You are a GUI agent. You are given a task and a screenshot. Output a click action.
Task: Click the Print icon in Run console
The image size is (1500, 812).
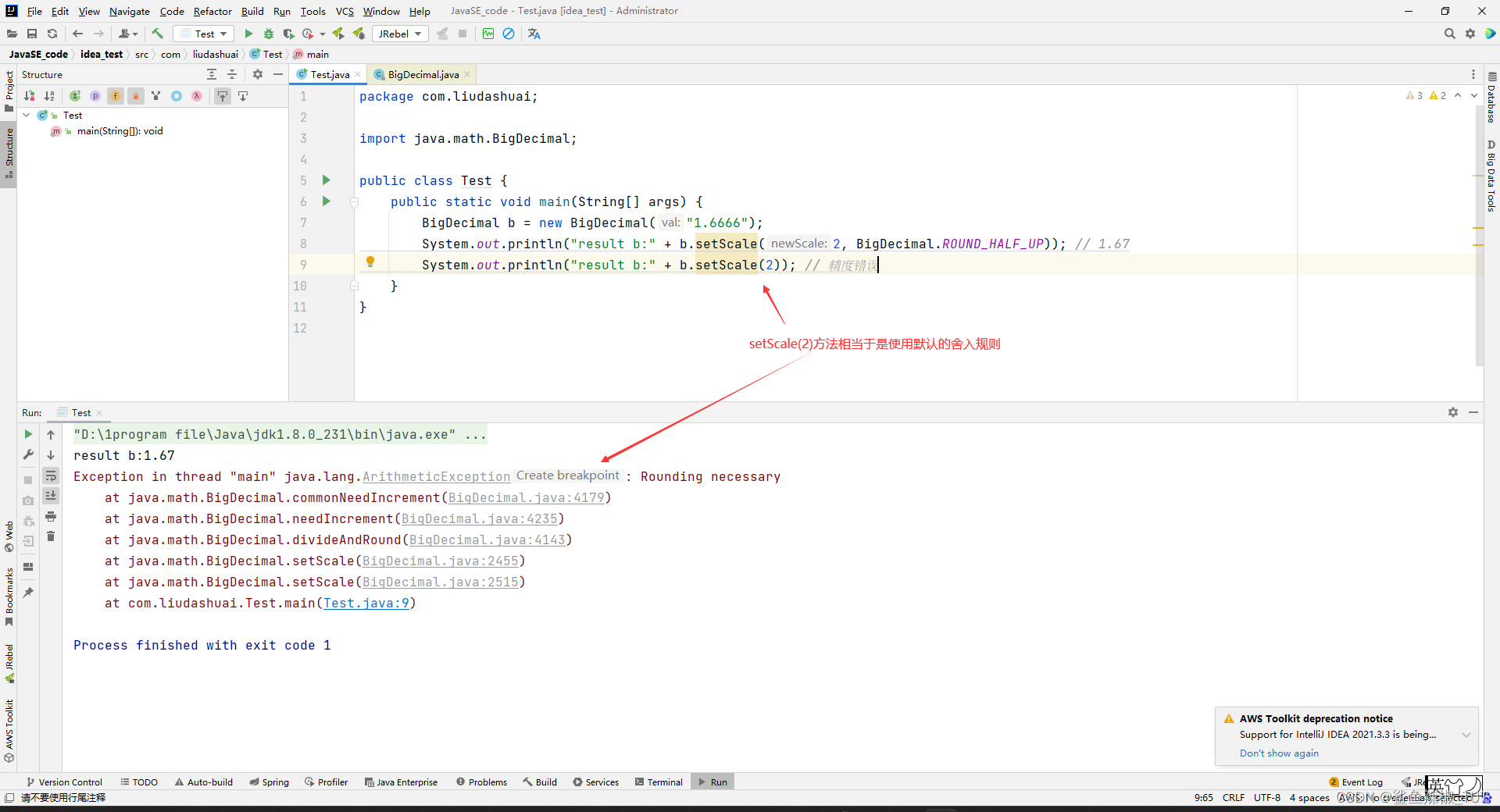tap(51, 516)
